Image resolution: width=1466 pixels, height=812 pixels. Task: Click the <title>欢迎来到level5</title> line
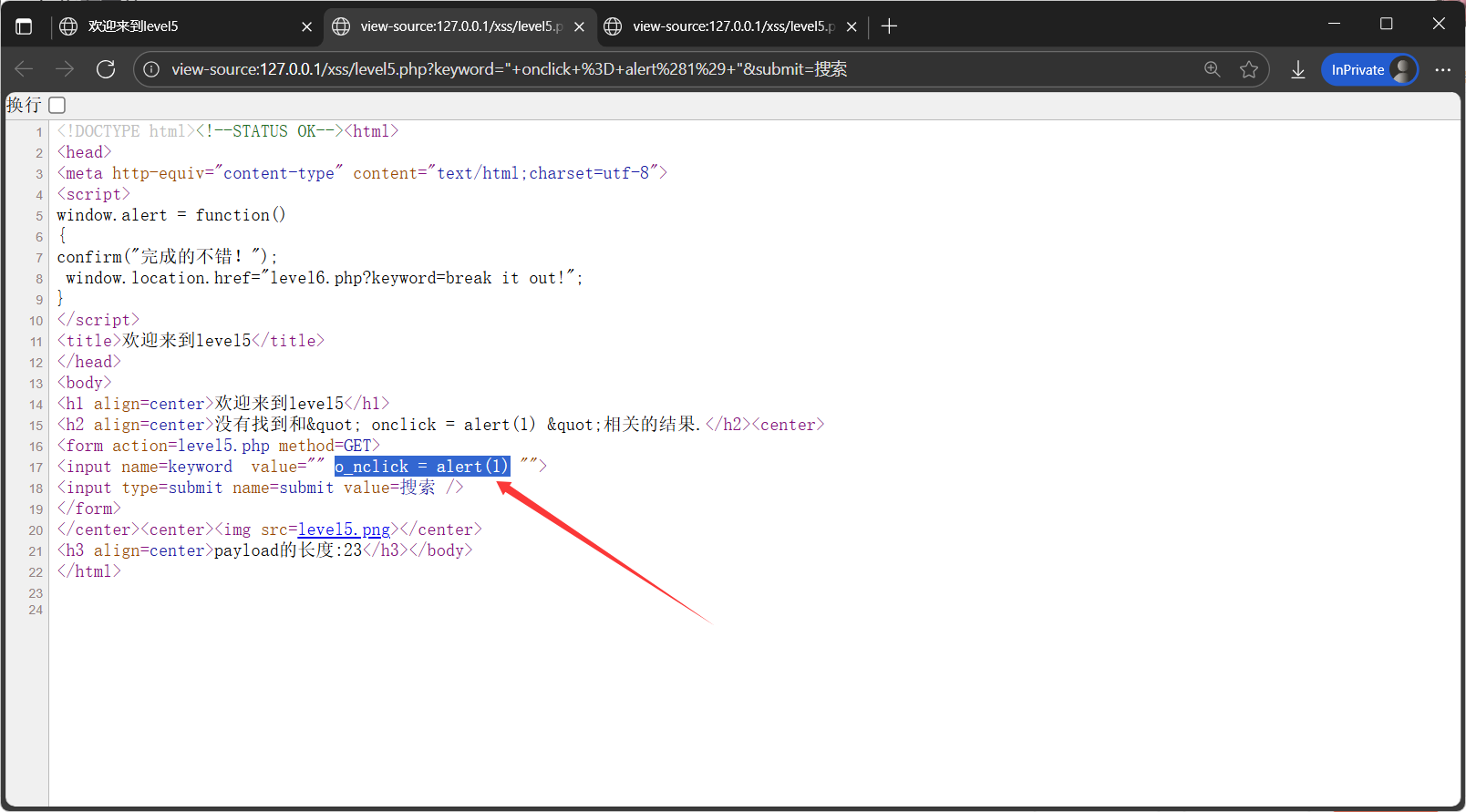point(191,341)
